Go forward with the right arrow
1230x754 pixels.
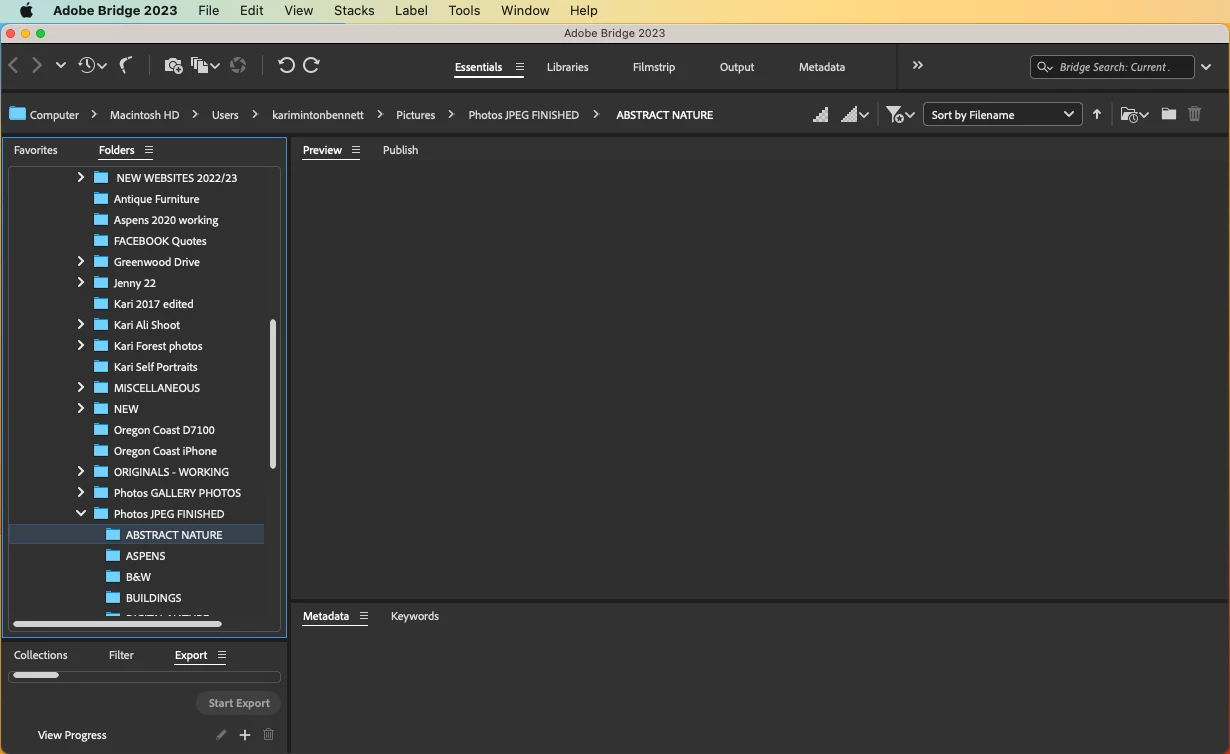pos(37,65)
